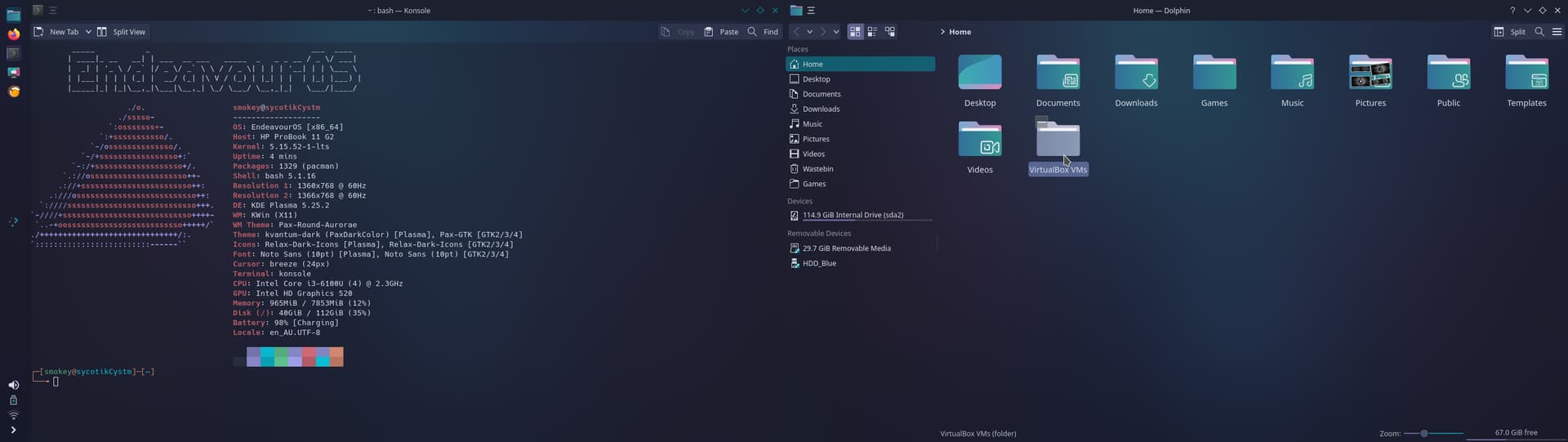Viewport: 1568px width, 442px height.
Task: Open the forward history dropdown in Dolphin
Action: (835, 32)
